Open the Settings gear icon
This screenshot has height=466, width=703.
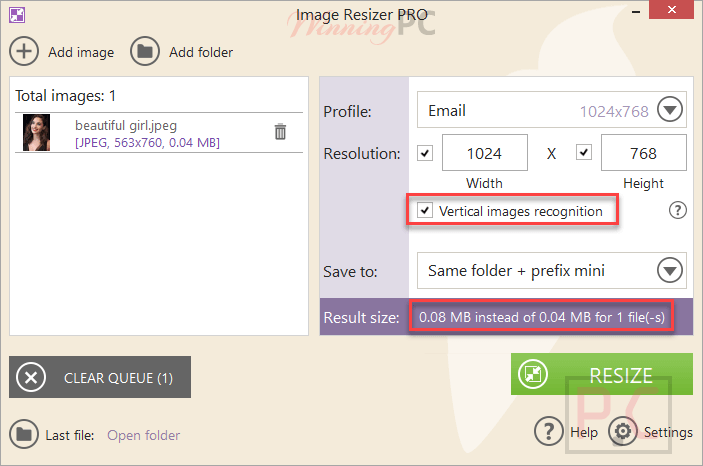pos(622,431)
